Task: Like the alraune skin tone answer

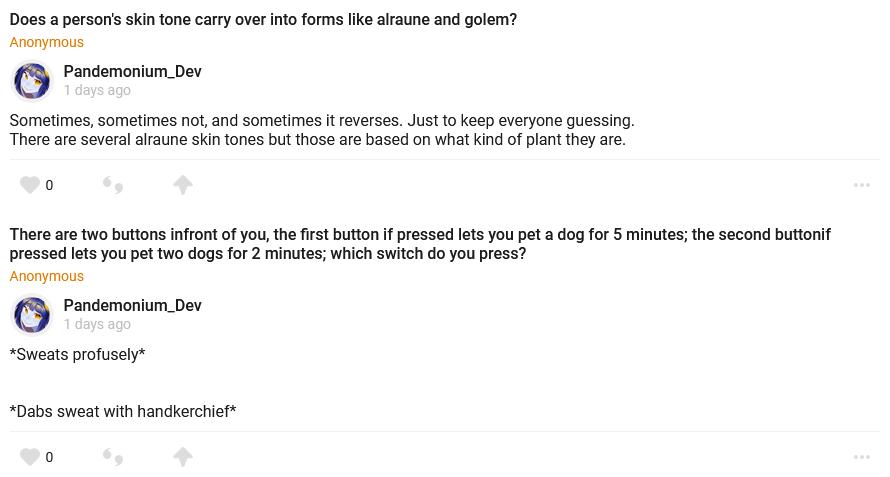Action: click(30, 185)
